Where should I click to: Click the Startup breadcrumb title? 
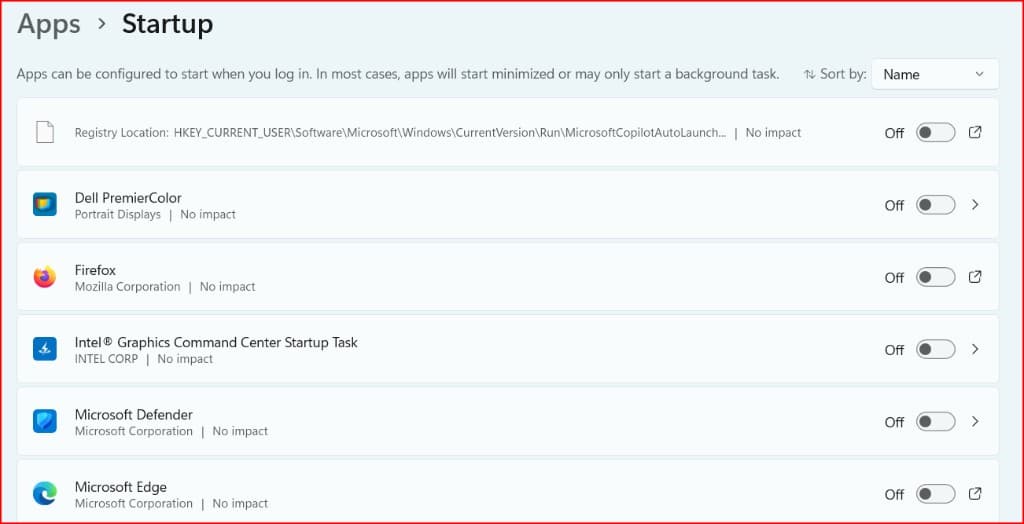[167, 24]
